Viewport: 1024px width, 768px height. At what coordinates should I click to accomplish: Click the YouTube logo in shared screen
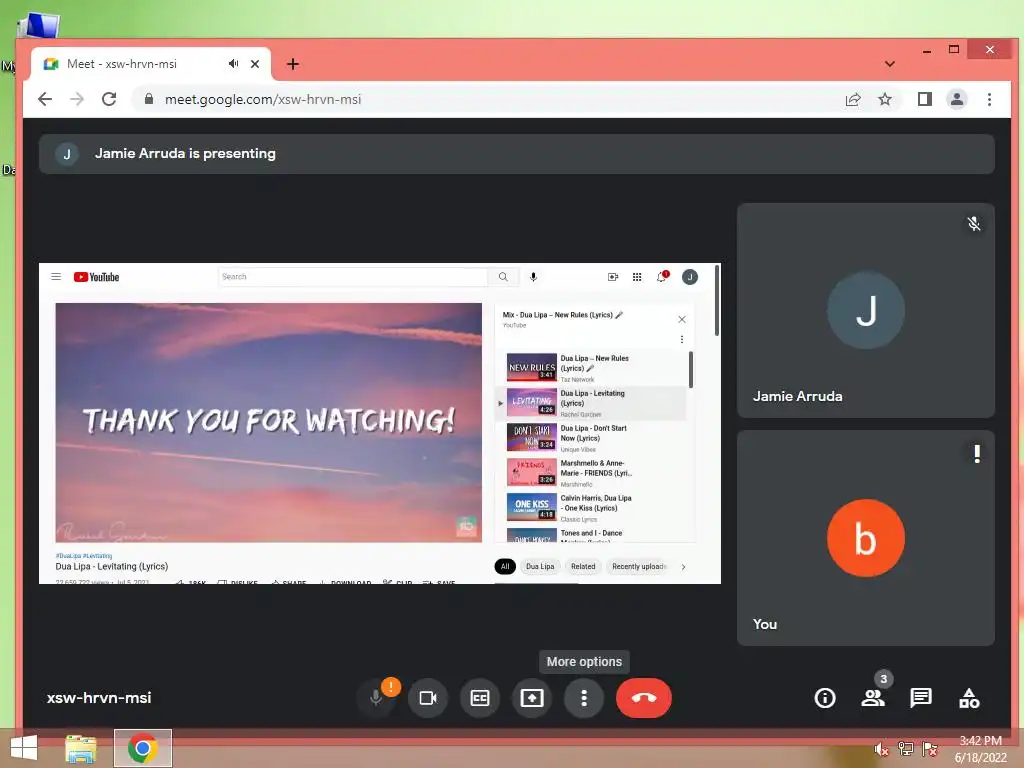[97, 277]
